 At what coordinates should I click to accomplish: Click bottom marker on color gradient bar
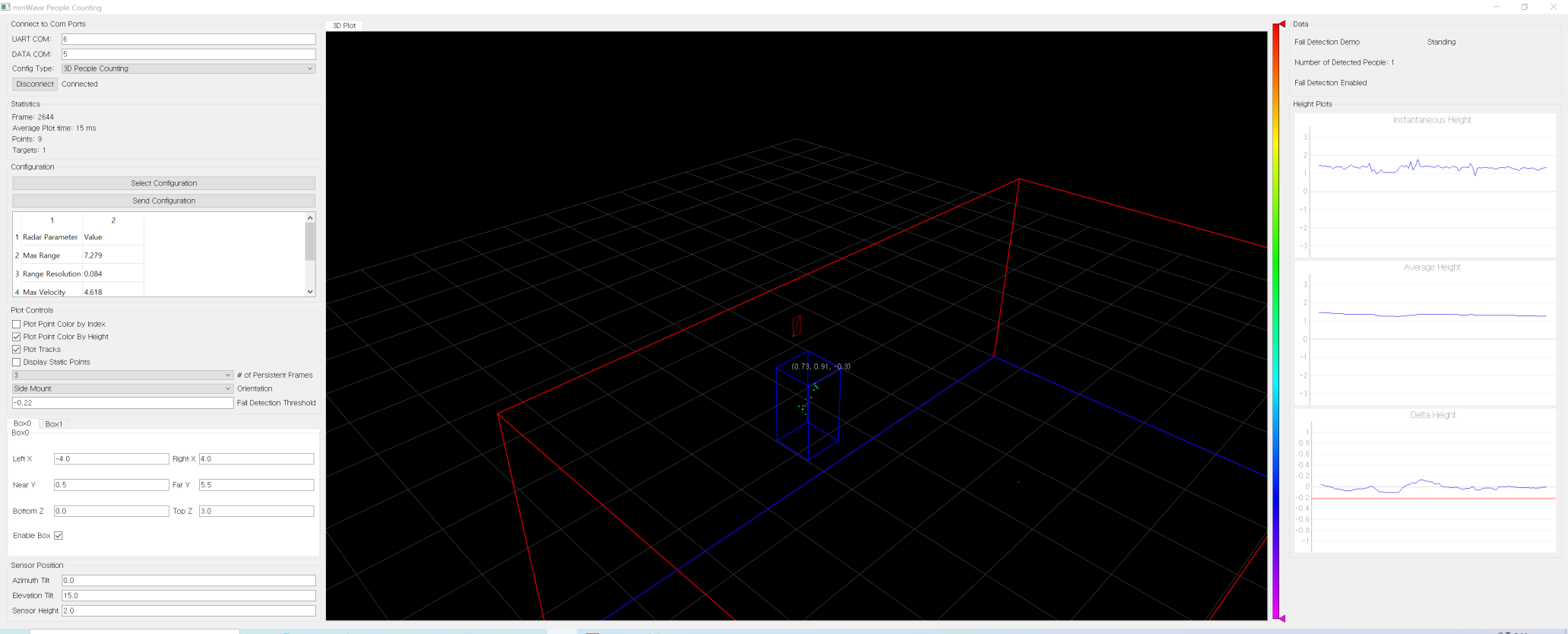(1281, 618)
